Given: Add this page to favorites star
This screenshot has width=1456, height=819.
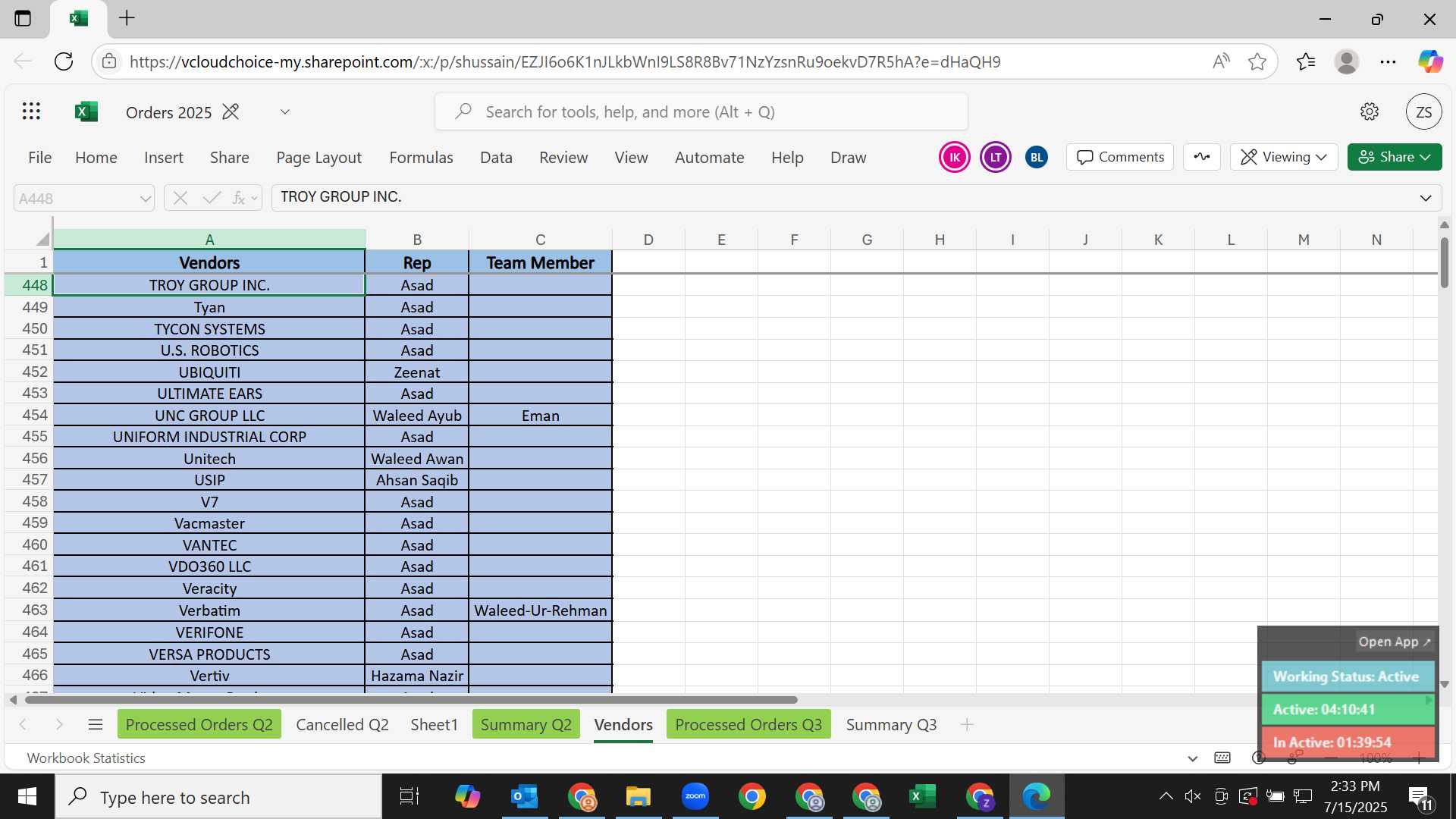Looking at the screenshot, I should tap(1257, 61).
